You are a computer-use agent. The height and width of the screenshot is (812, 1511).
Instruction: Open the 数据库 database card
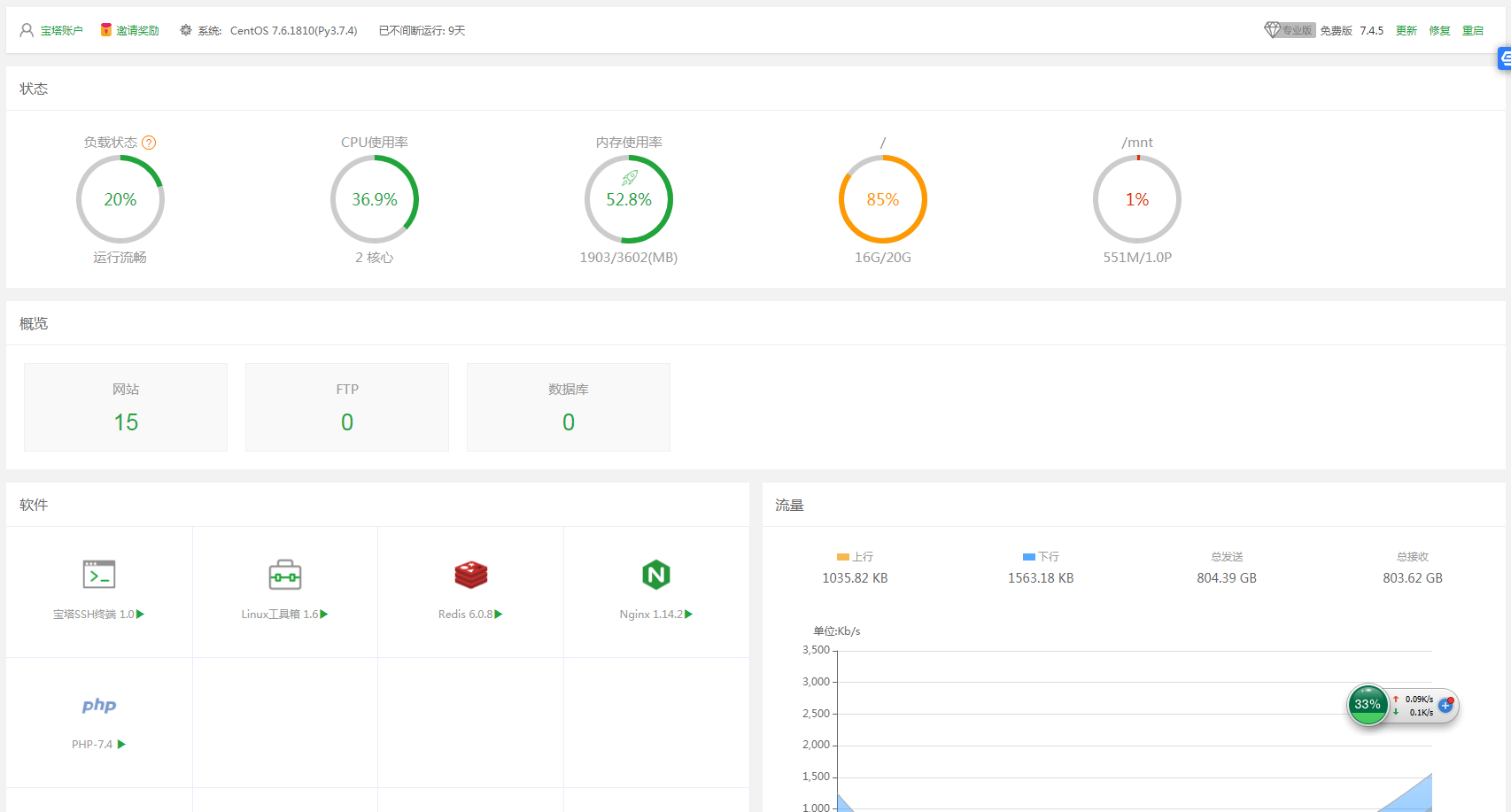tap(569, 407)
